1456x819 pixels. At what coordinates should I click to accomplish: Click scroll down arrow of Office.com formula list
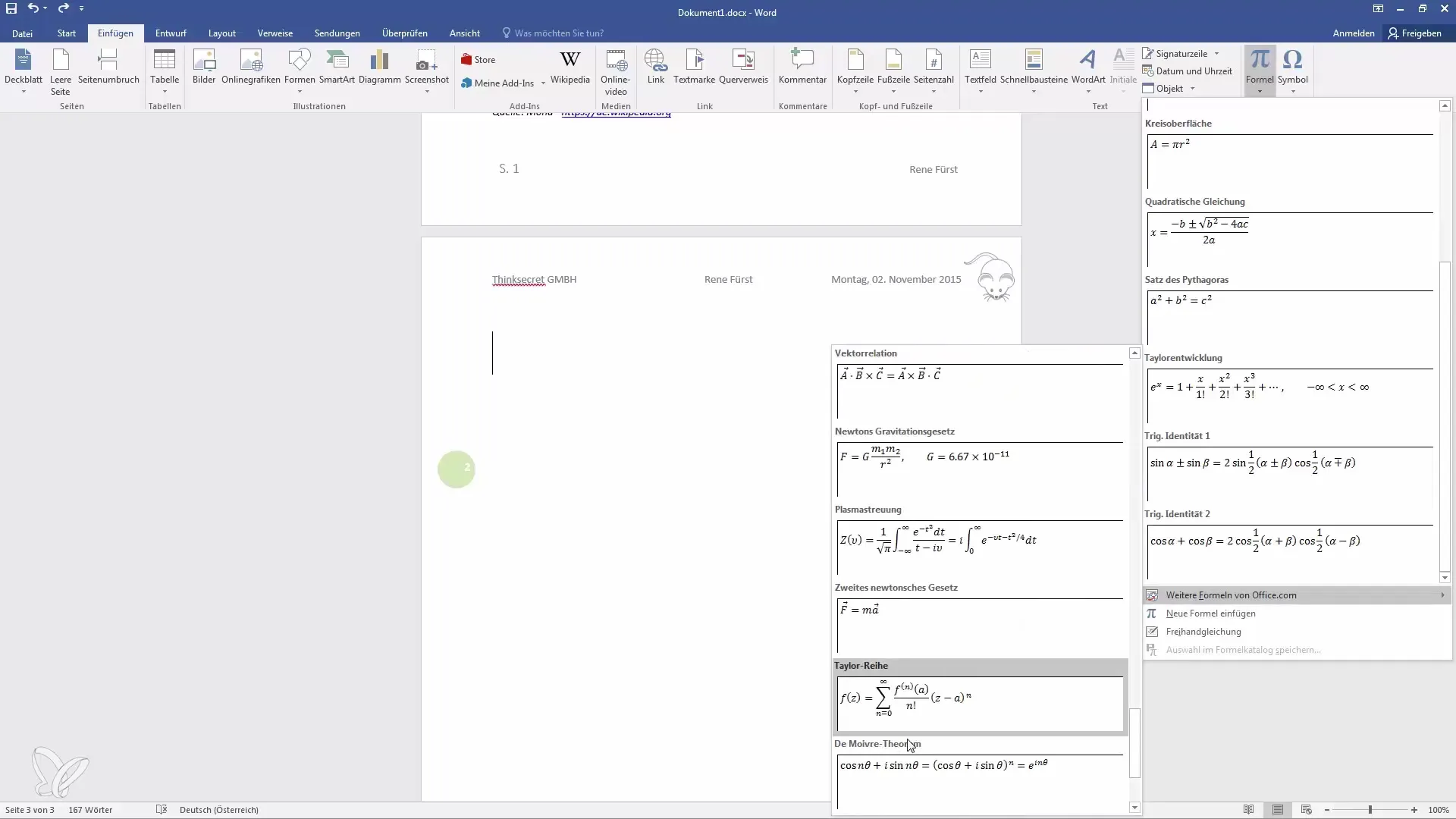click(x=1134, y=808)
